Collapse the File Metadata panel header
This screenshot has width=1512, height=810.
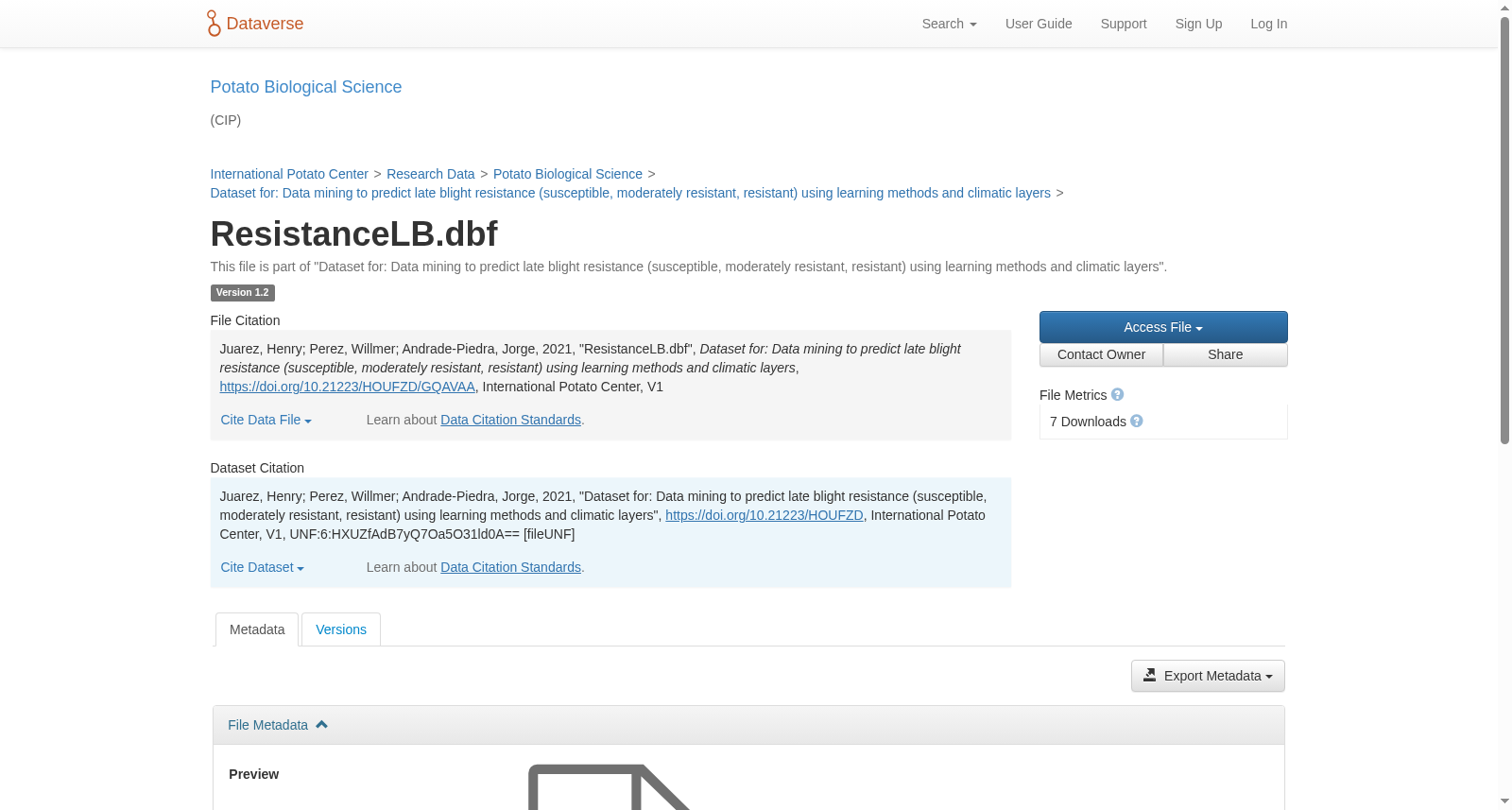point(748,725)
